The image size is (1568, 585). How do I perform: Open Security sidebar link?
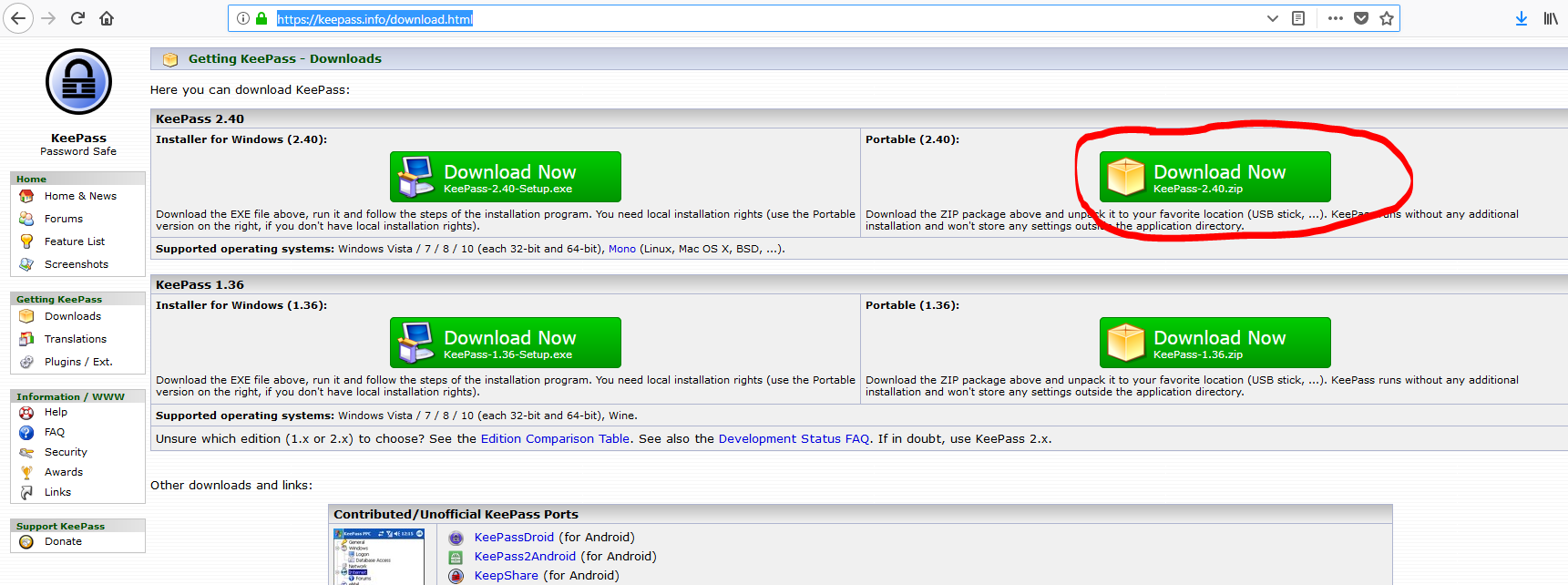click(66, 452)
